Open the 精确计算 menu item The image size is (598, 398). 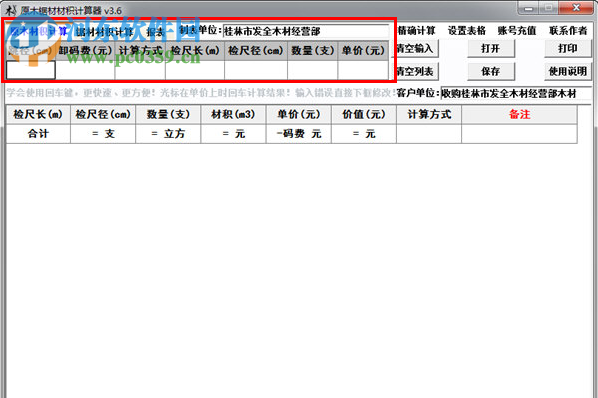pyautogui.click(x=416, y=30)
